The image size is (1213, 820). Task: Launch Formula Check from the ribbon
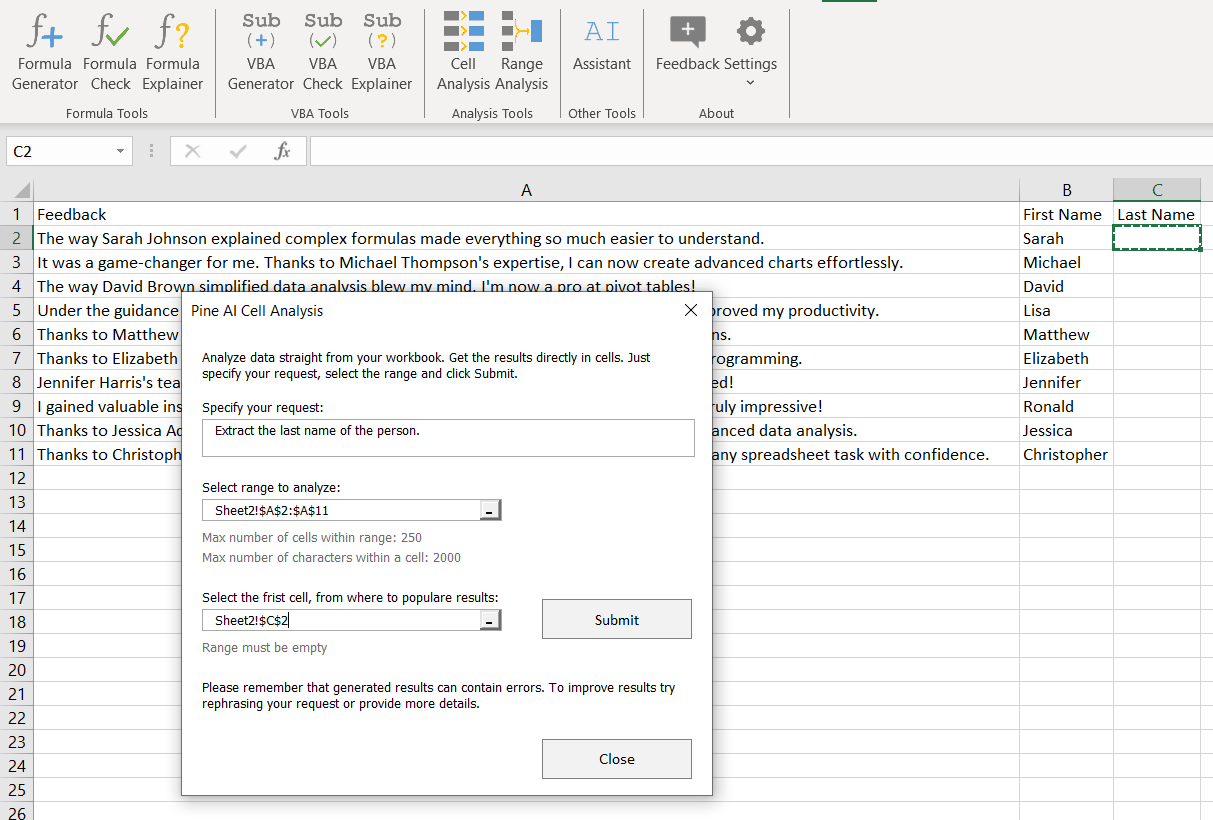pyautogui.click(x=110, y=50)
